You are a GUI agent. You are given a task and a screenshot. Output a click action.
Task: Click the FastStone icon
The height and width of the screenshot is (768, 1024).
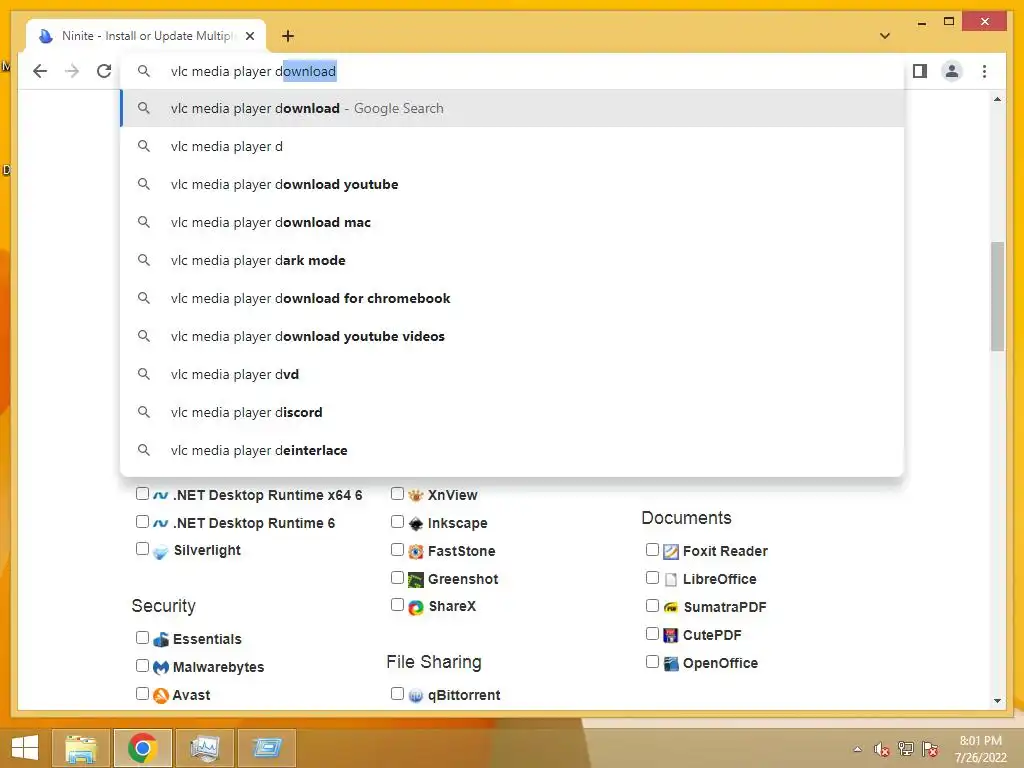tap(416, 552)
